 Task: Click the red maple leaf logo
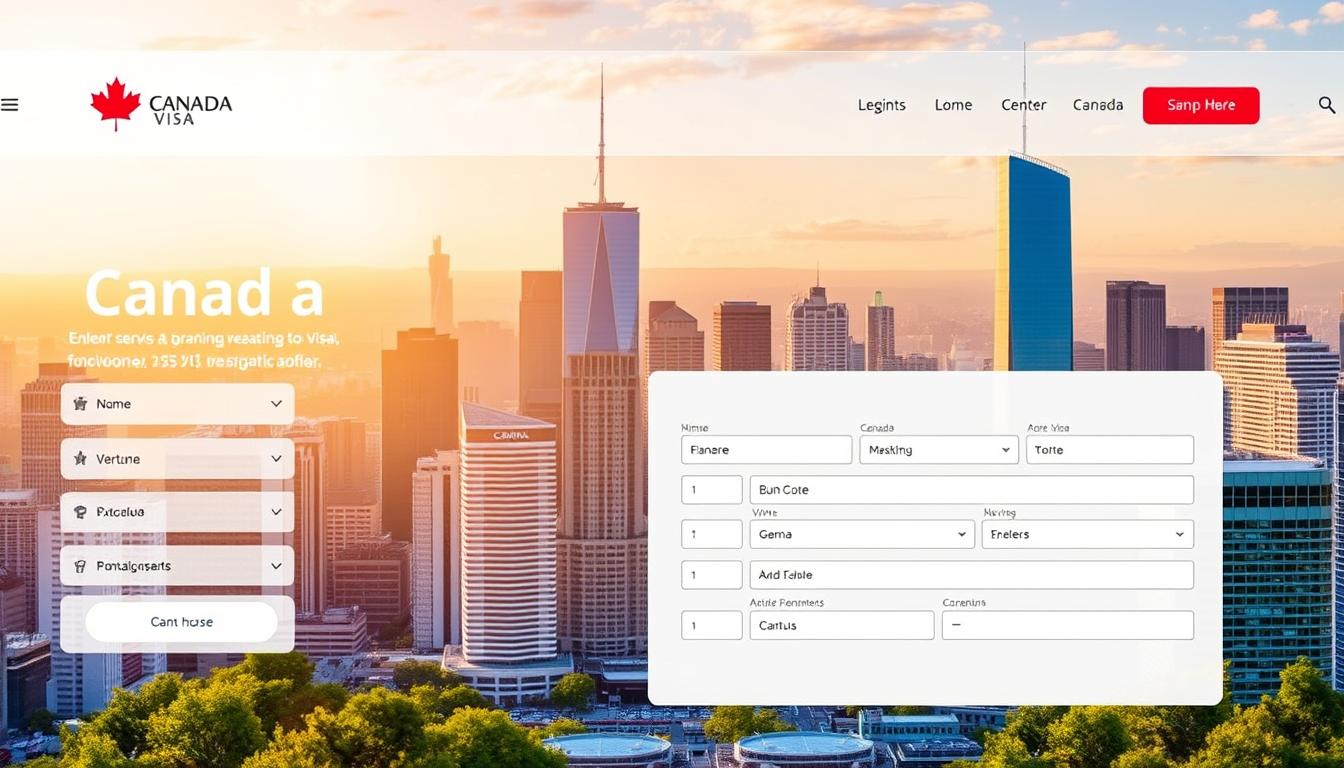[x=115, y=103]
